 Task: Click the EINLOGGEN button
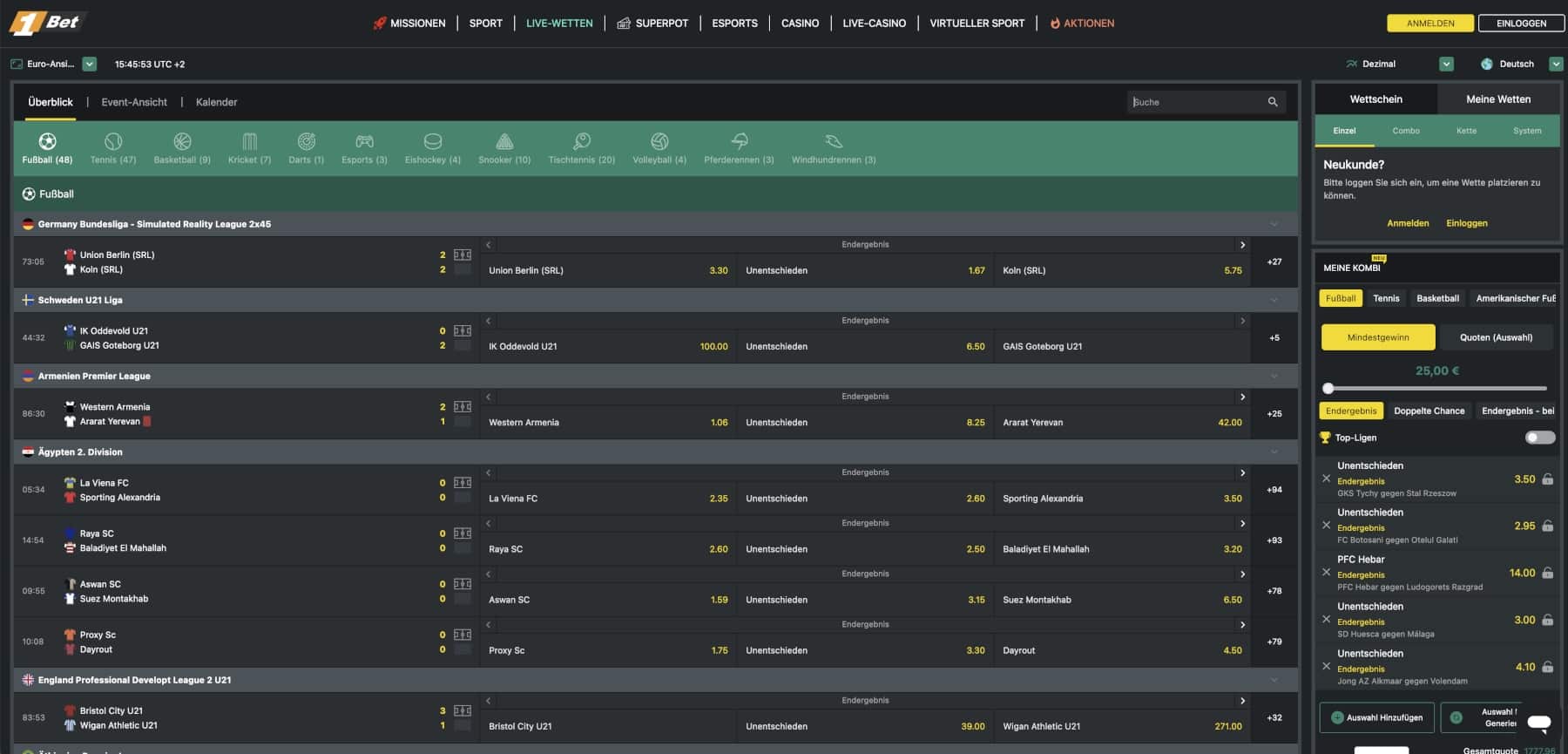(x=1522, y=24)
